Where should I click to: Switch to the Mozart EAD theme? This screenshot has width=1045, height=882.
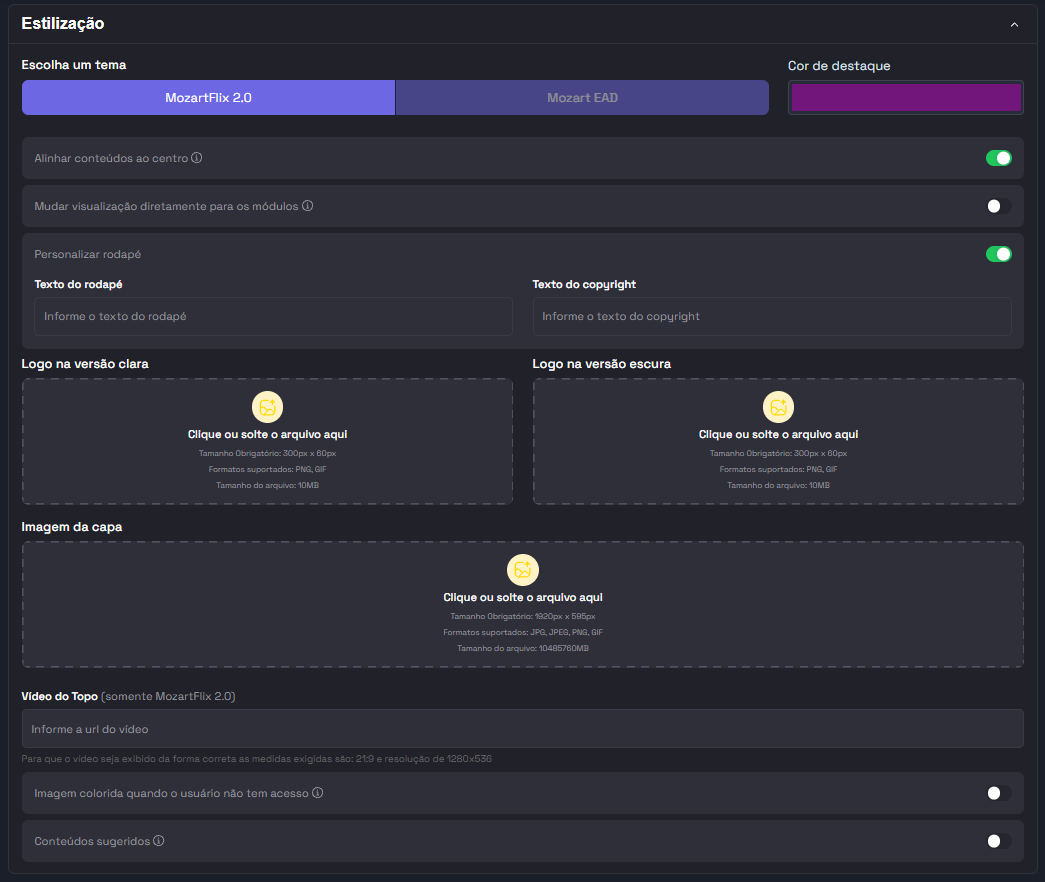[x=582, y=98]
